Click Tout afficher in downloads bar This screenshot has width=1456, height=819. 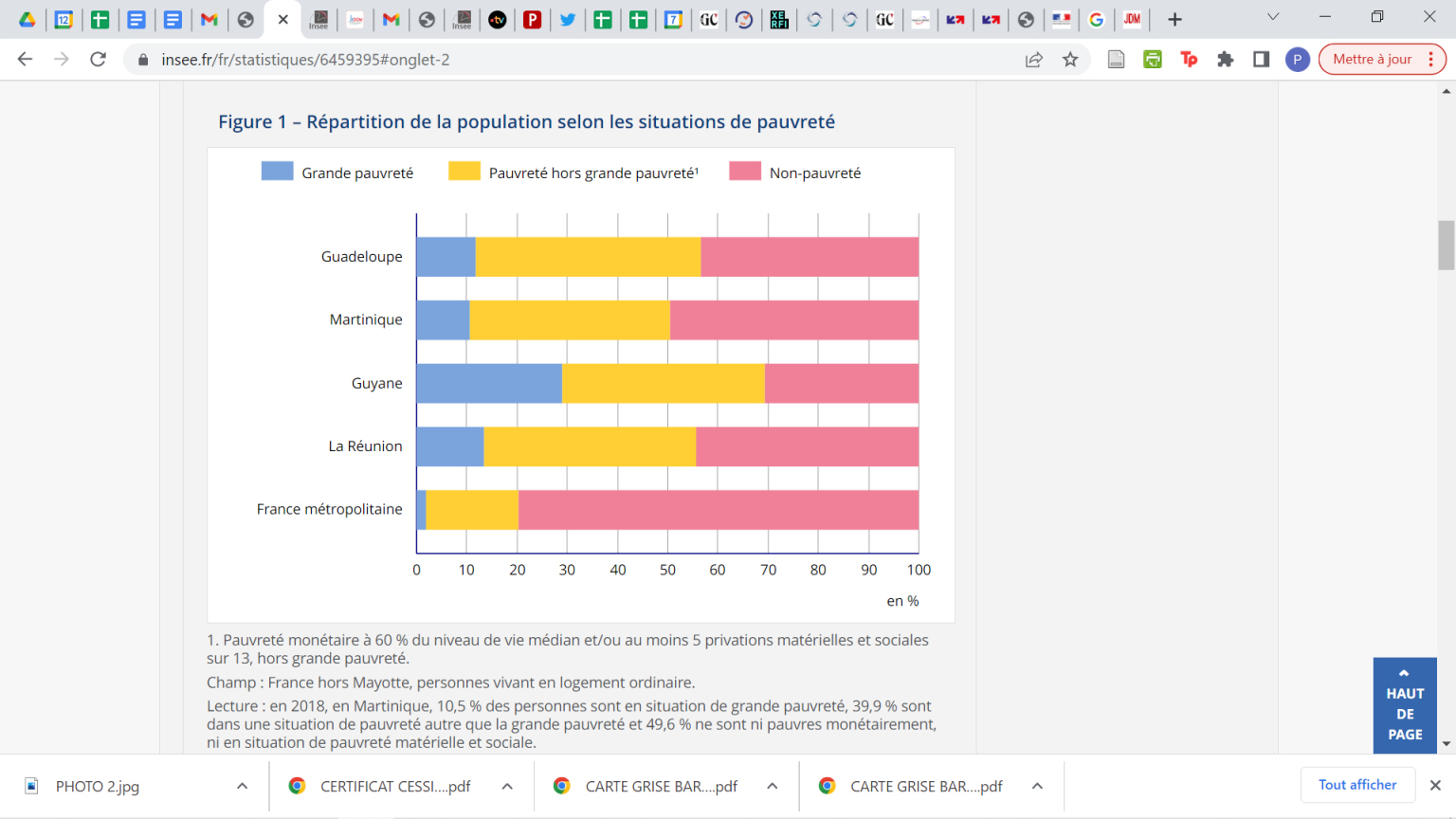(x=1356, y=785)
